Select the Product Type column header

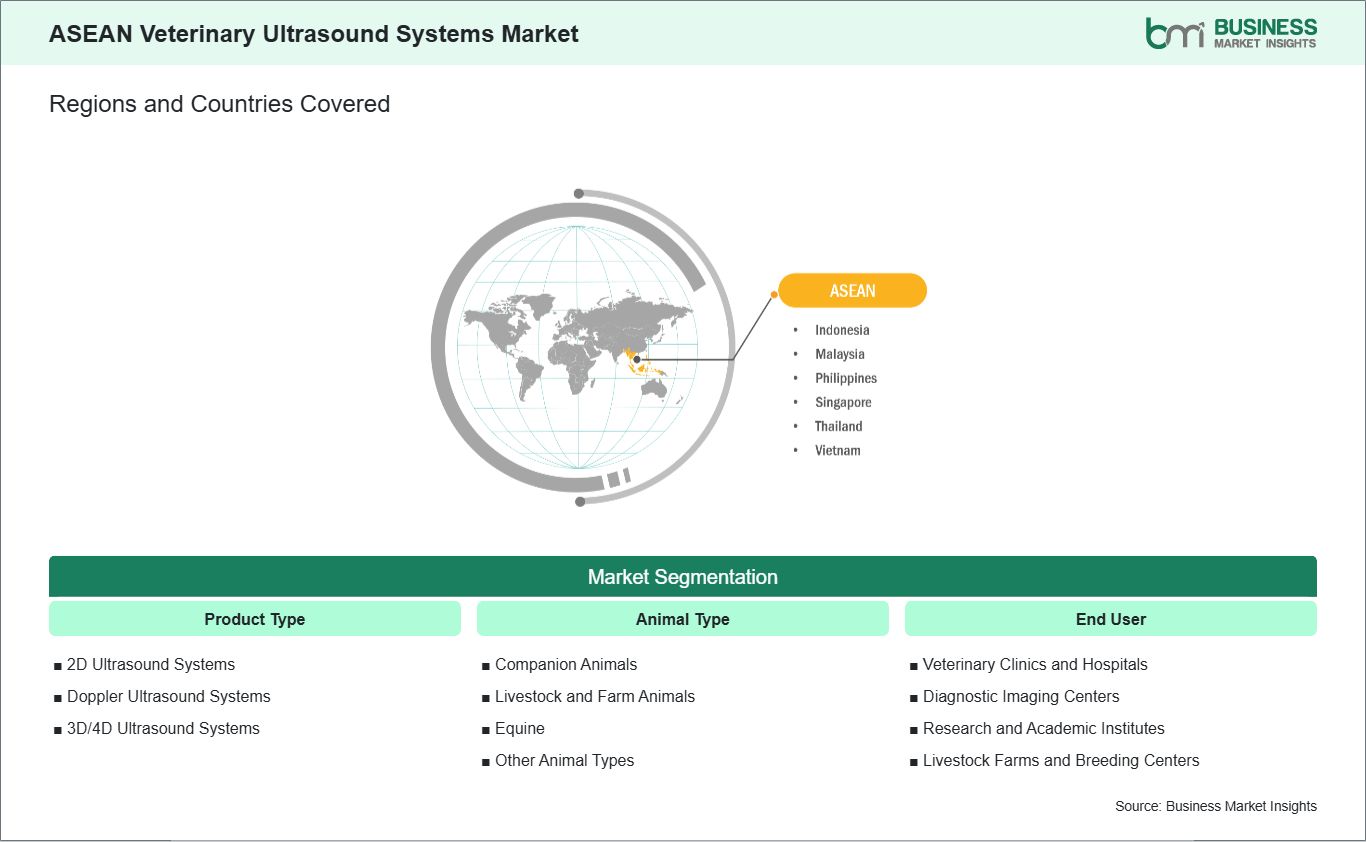(x=255, y=619)
